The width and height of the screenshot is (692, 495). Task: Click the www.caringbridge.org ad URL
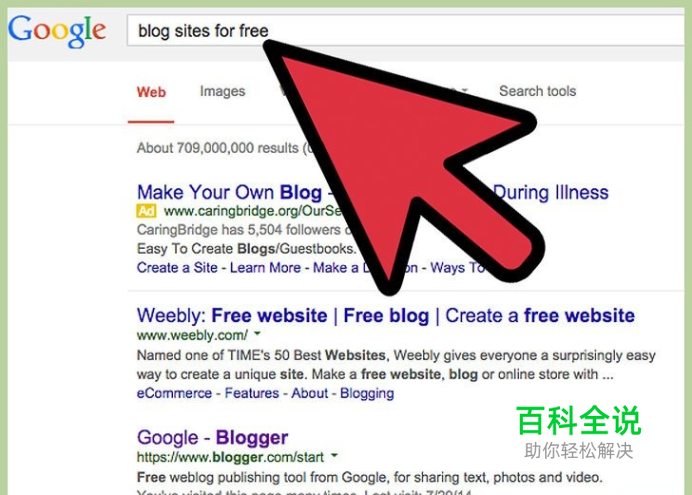coord(253,211)
